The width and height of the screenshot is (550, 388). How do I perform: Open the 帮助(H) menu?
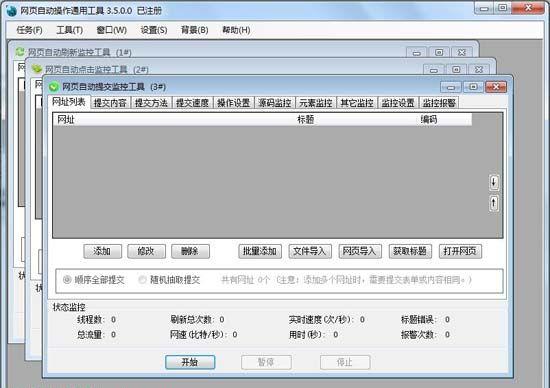pos(236,30)
